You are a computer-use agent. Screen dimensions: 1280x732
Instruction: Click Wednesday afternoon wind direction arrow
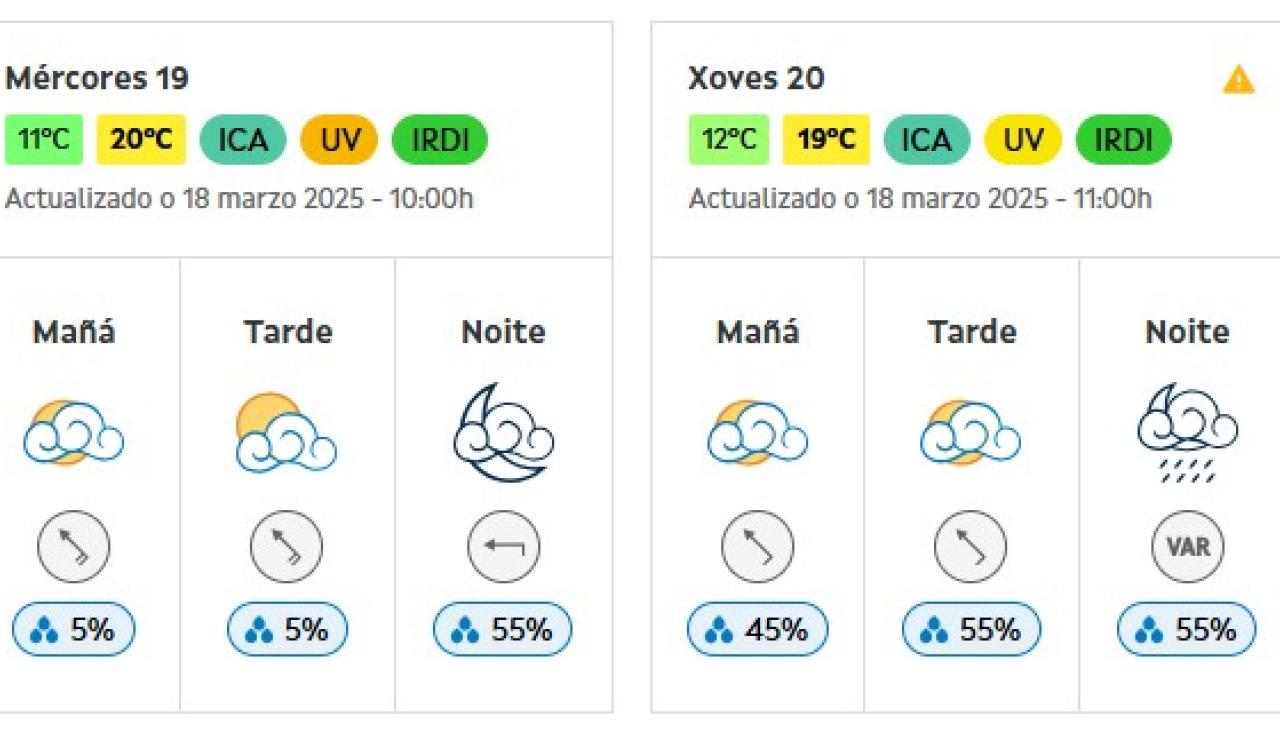tap(286, 547)
